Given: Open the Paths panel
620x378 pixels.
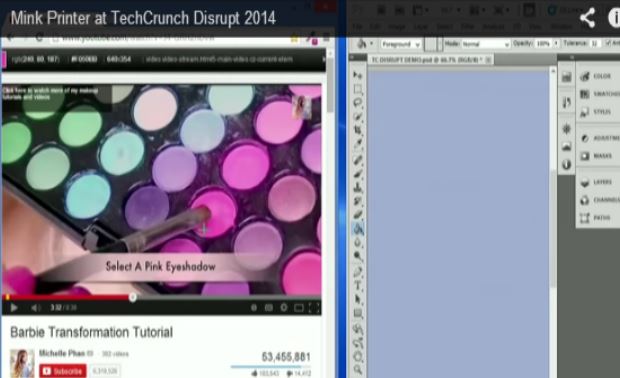Looking at the screenshot, I should pyautogui.click(x=596, y=217).
